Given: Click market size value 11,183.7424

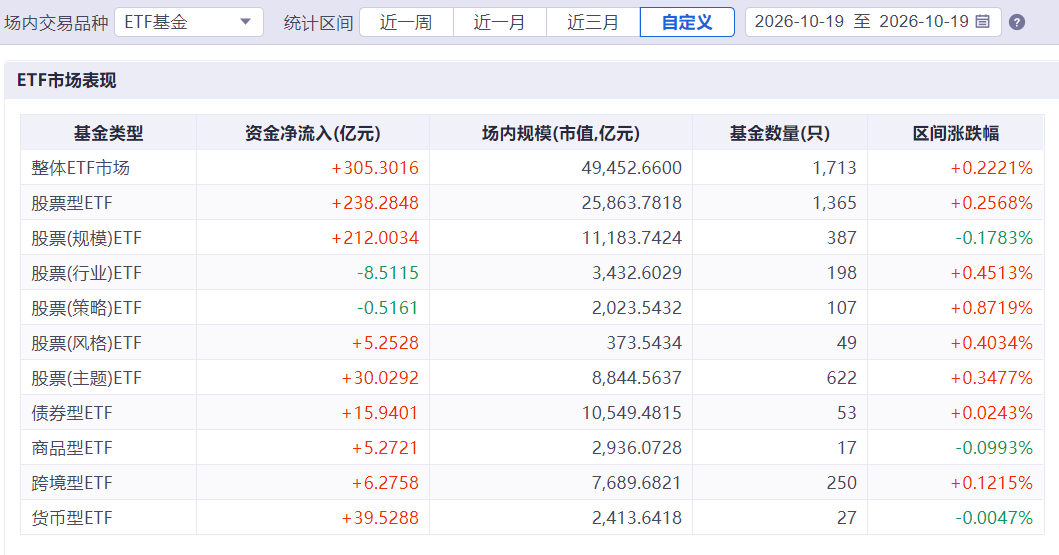Looking at the screenshot, I should coord(631,238).
